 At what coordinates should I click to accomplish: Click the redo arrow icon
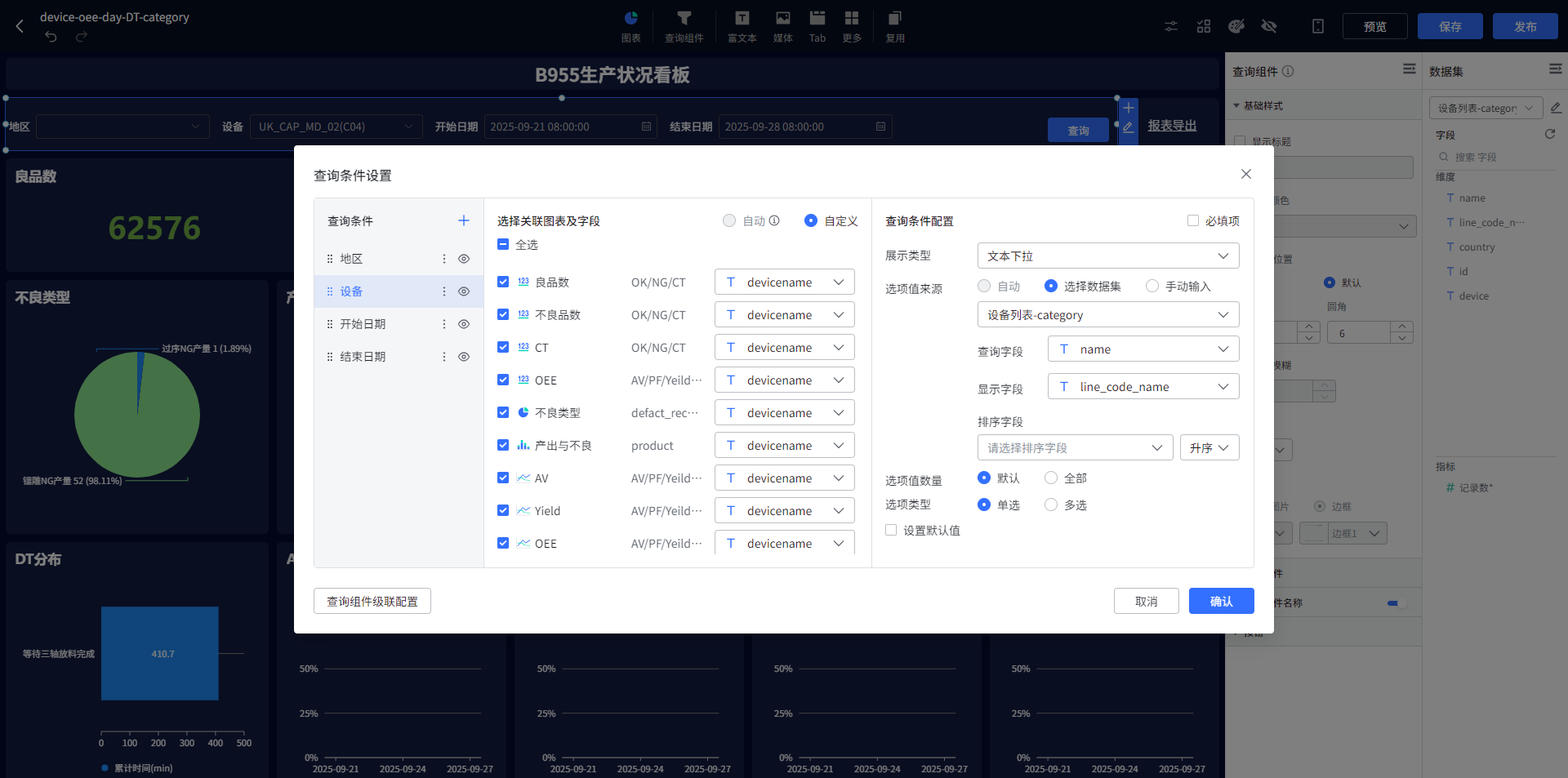tap(81, 37)
